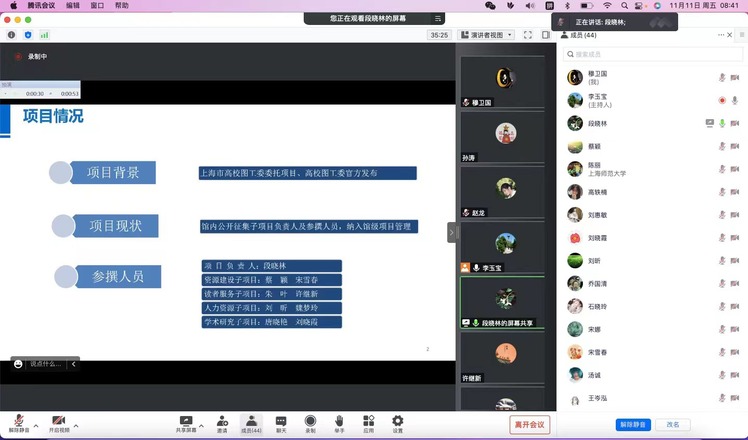The height and width of the screenshot is (440, 748).
Task: Toggle the 成员(44) members panel button
Action: tap(251, 423)
